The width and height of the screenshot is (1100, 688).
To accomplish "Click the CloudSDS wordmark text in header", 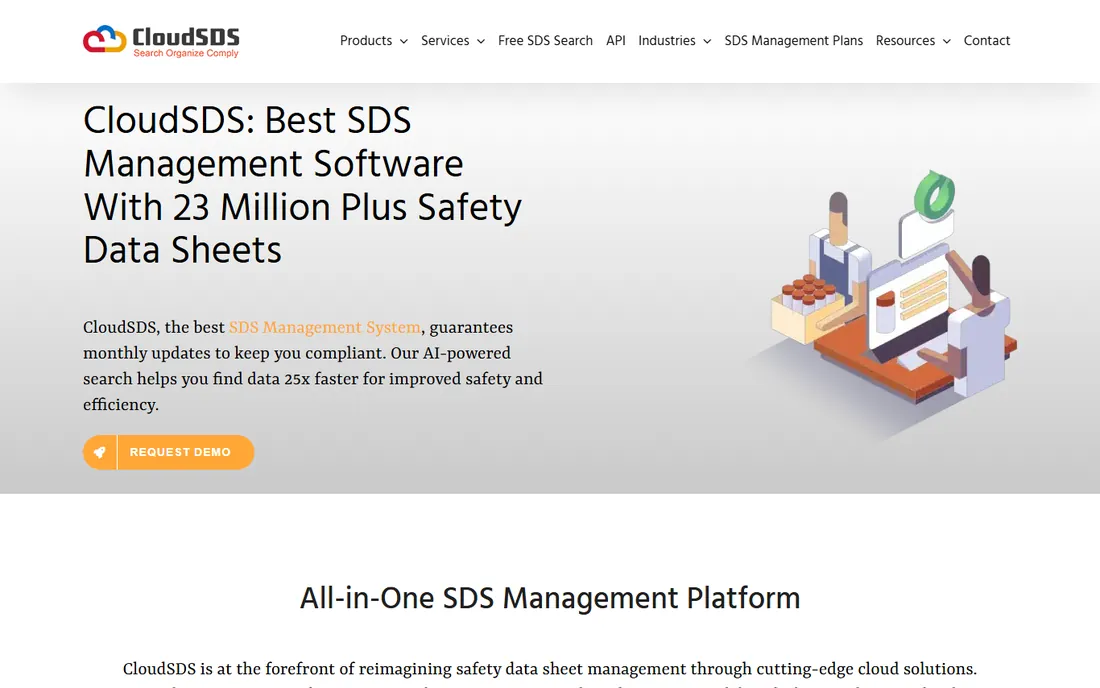I will tap(186, 36).
